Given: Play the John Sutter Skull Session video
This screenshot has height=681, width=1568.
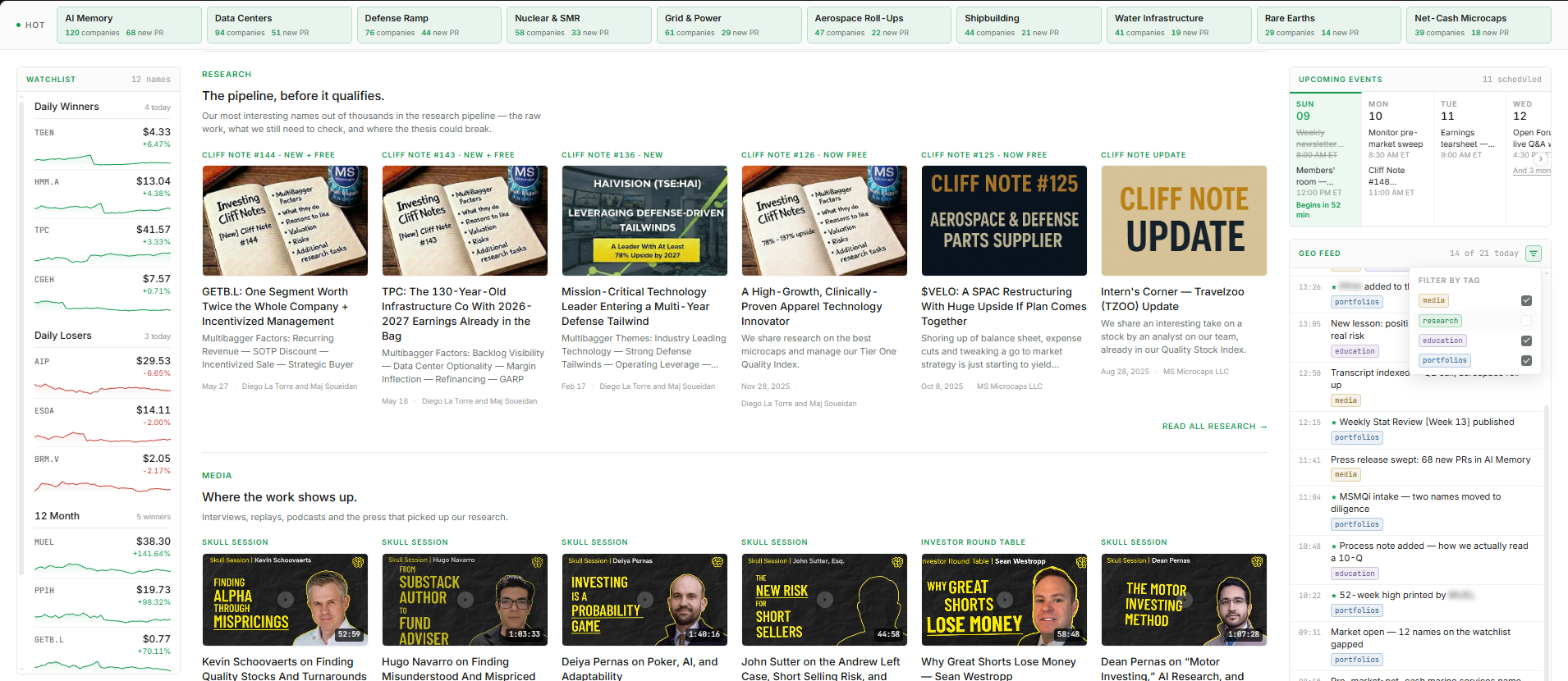Looking at the screenshot, I should point(824,600).
